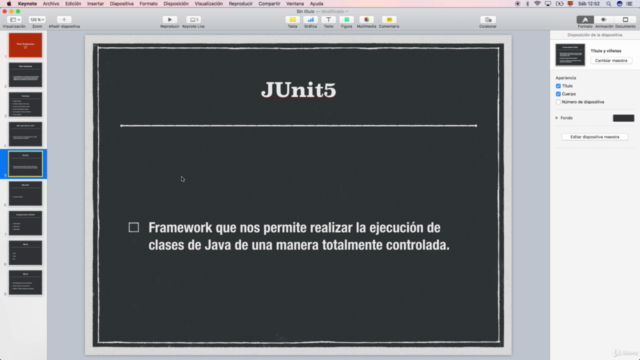This screenshot has height=360, width=640.
Task: Open the Insertar menu
Action: tap(95, 4)
